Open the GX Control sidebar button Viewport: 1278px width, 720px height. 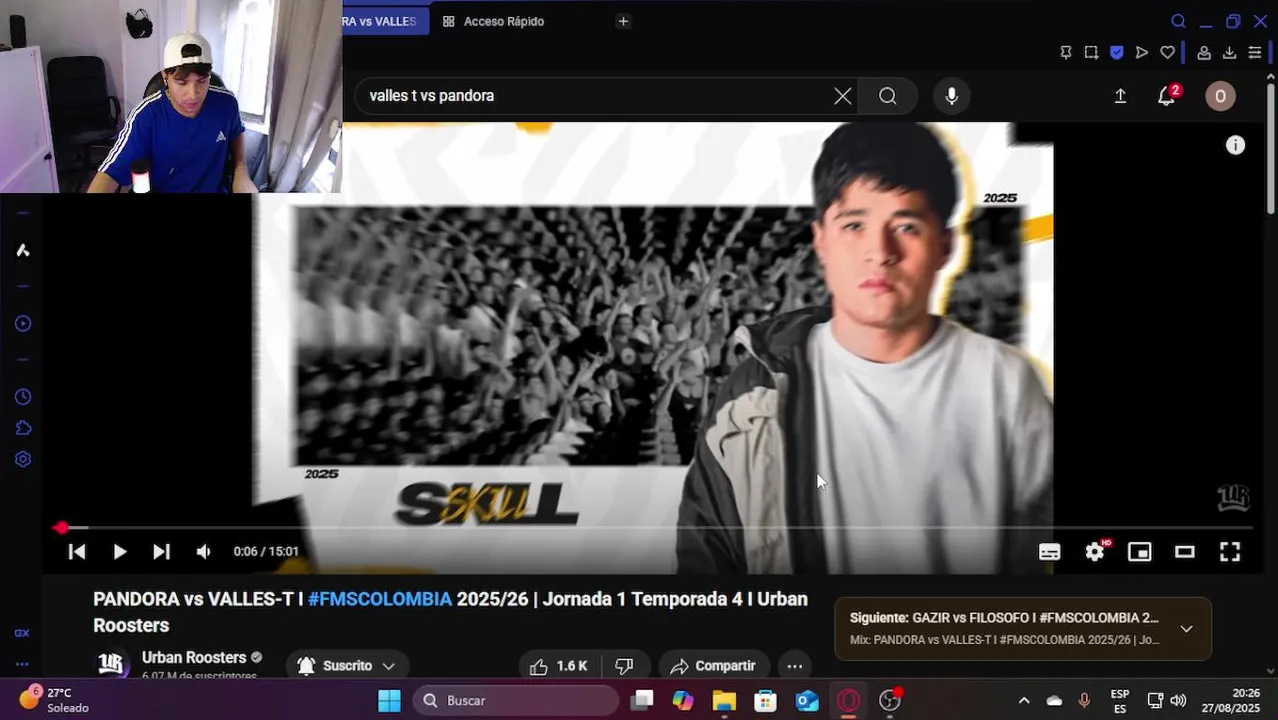[22, 633]
